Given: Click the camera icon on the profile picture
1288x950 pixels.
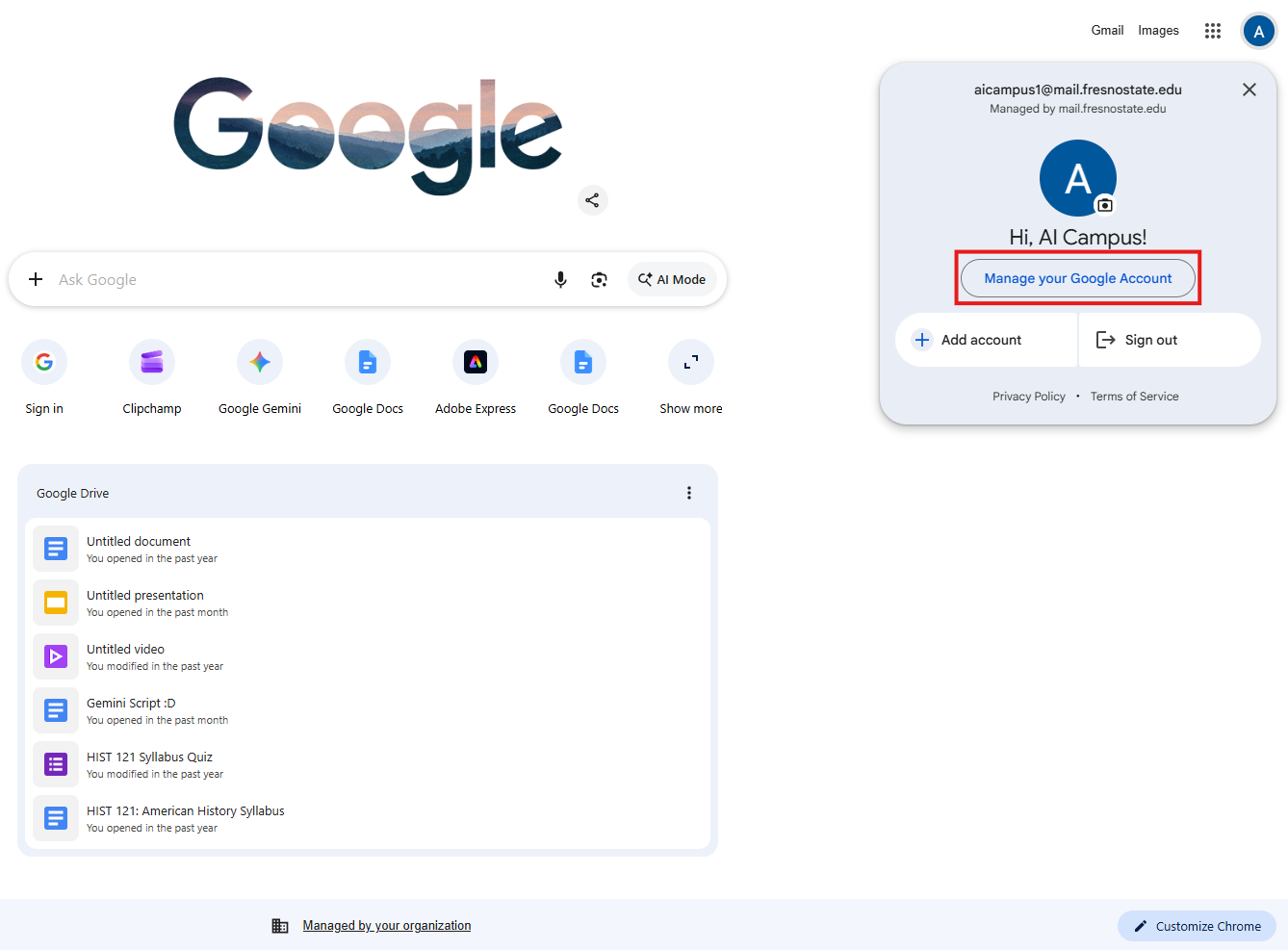Looking at the screenshot, I should click(x=1105, y=205).
